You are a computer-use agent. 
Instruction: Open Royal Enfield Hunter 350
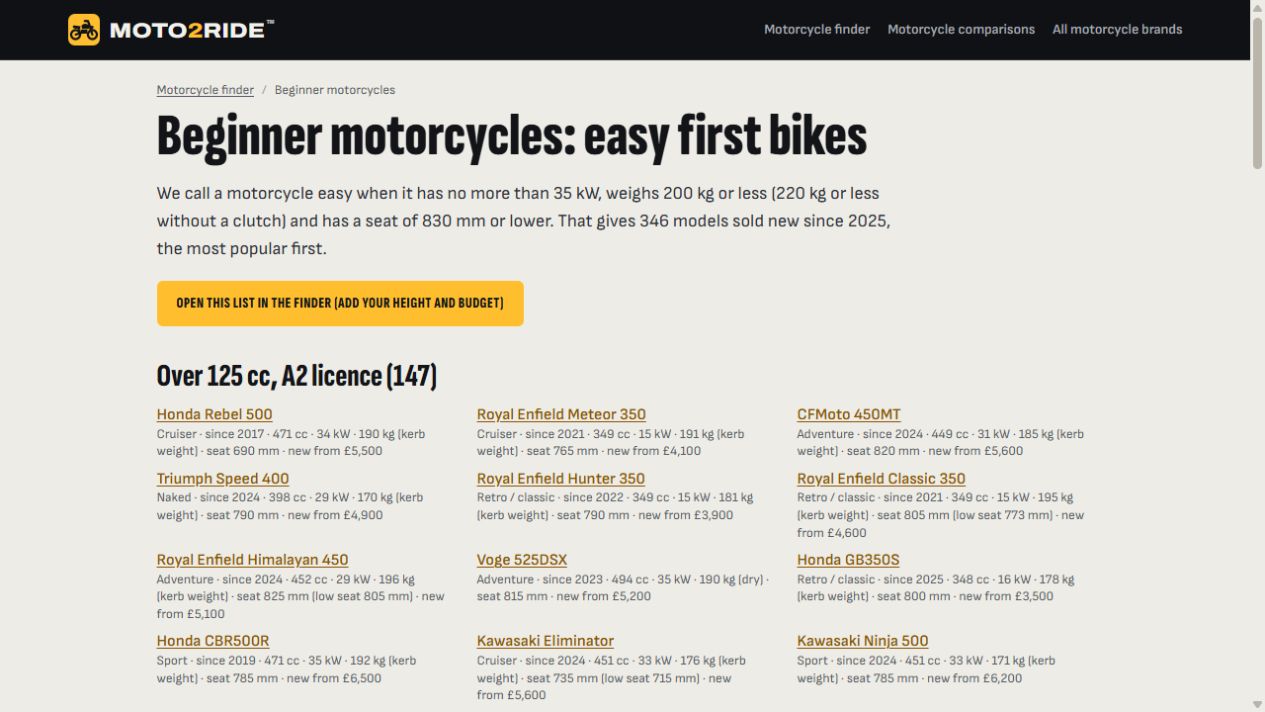tap(561, 479)
